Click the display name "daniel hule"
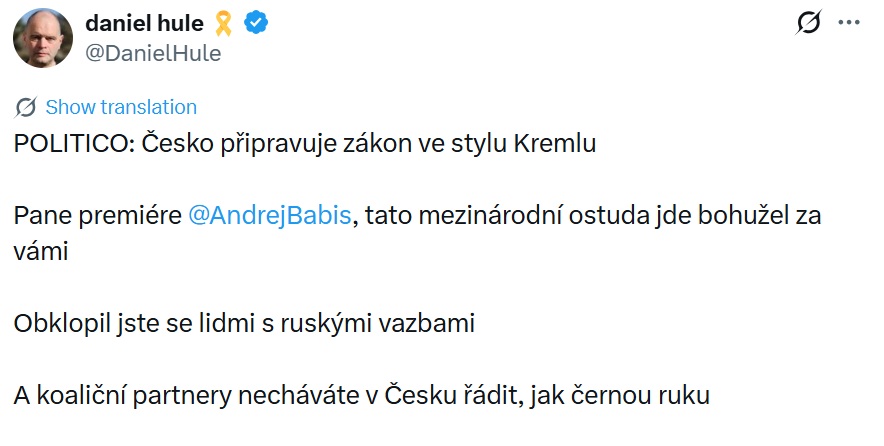The height and width of the screenshot is (446, 884). (x=144, y=24)
